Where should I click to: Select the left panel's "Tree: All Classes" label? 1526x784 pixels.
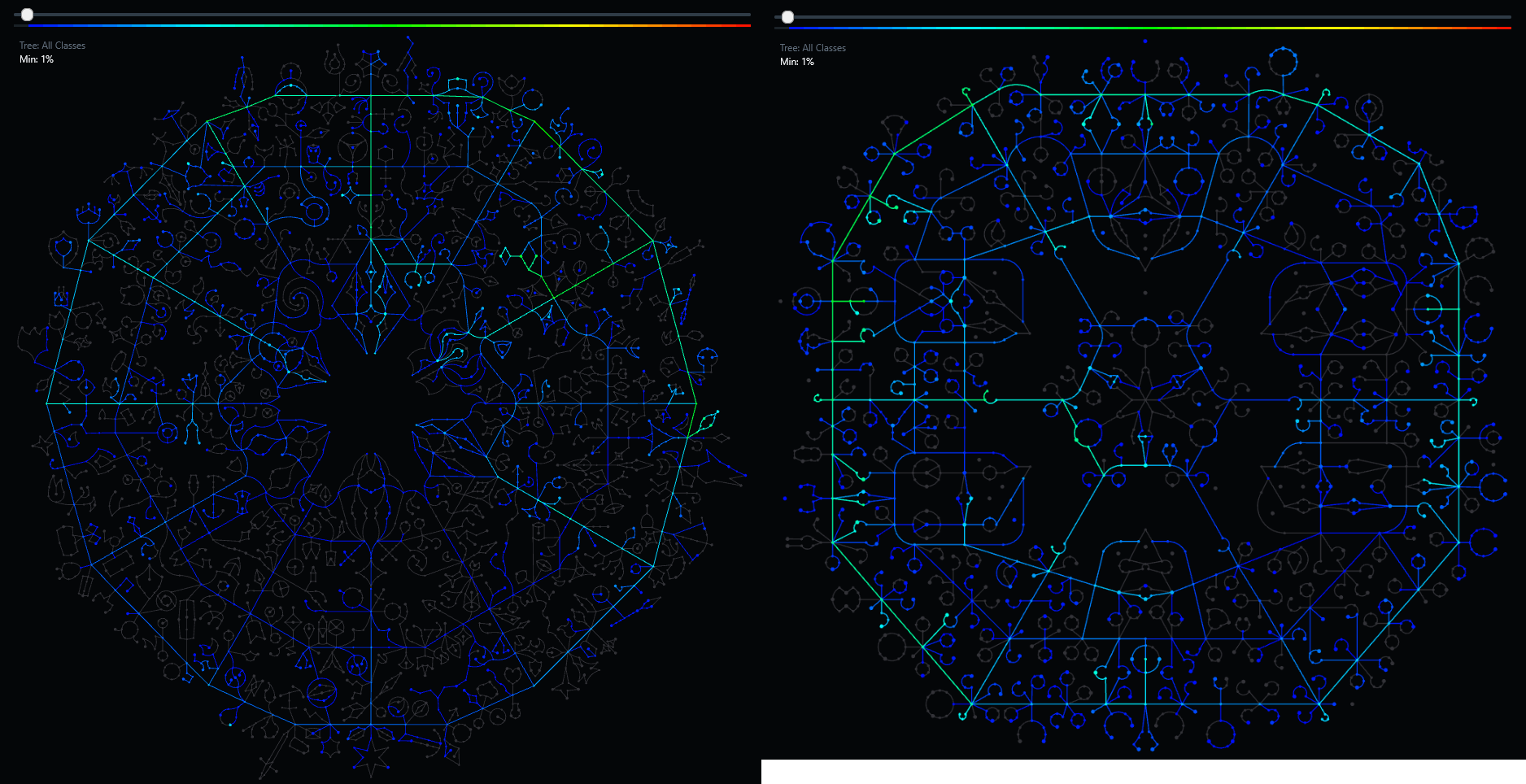coord(52,46)
